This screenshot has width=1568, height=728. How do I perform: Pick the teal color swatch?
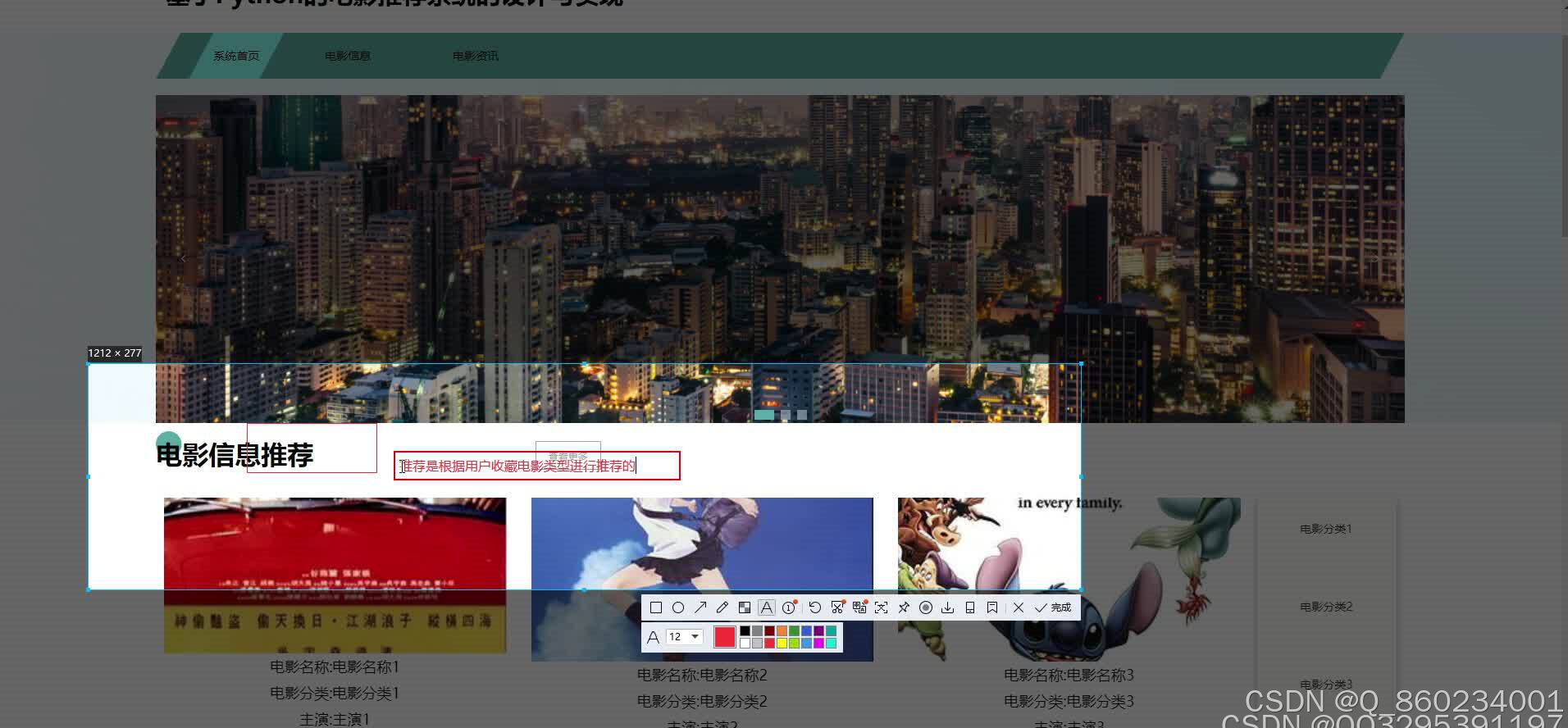tap(831, 630)
